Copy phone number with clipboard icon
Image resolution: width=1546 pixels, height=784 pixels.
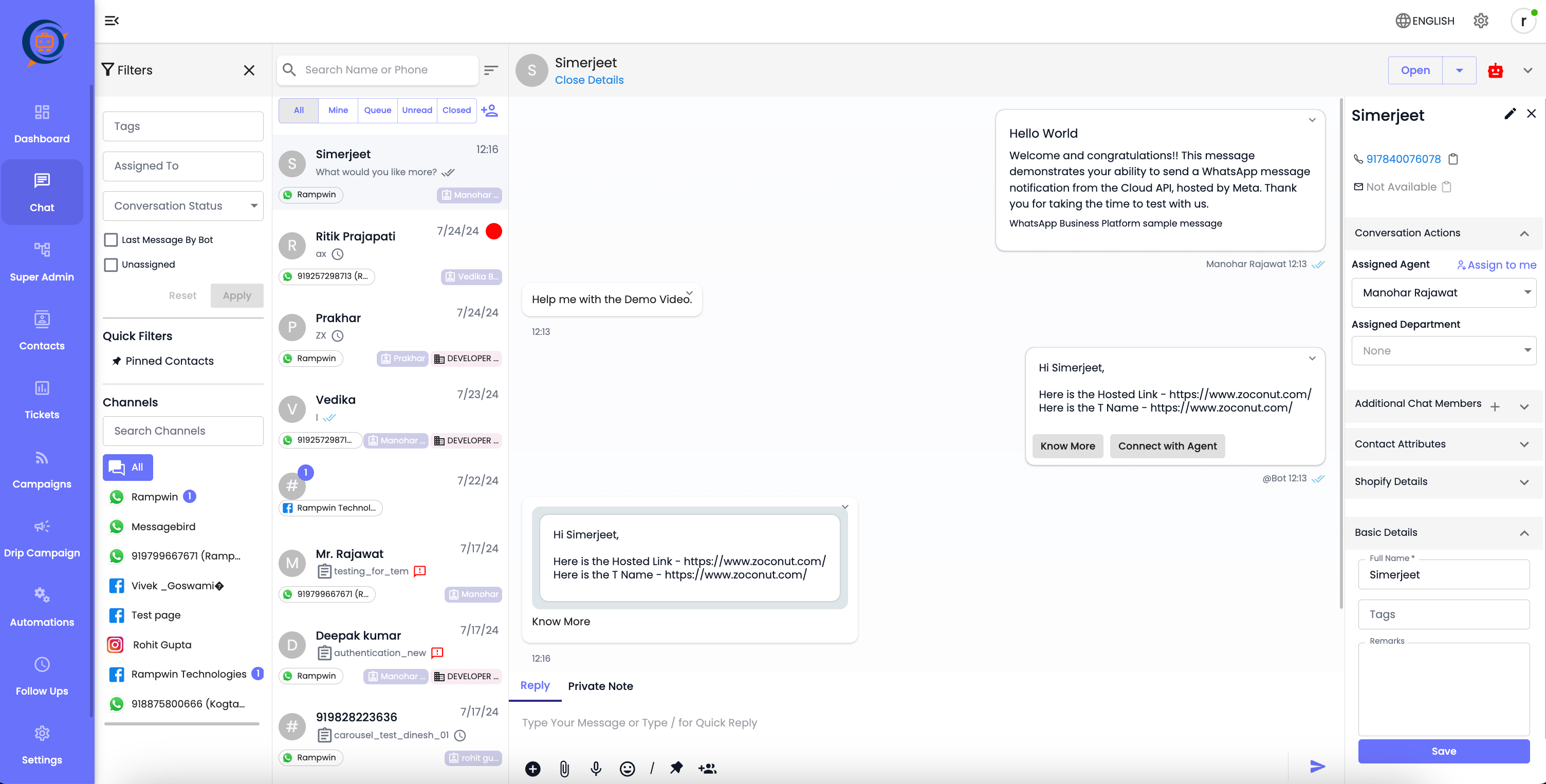(x=1453, y=159)
